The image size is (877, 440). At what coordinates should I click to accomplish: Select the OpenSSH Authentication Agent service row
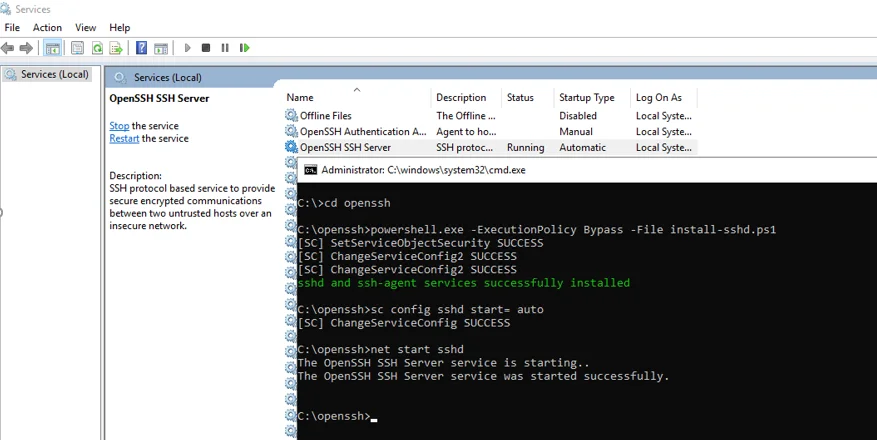(489, 132)
